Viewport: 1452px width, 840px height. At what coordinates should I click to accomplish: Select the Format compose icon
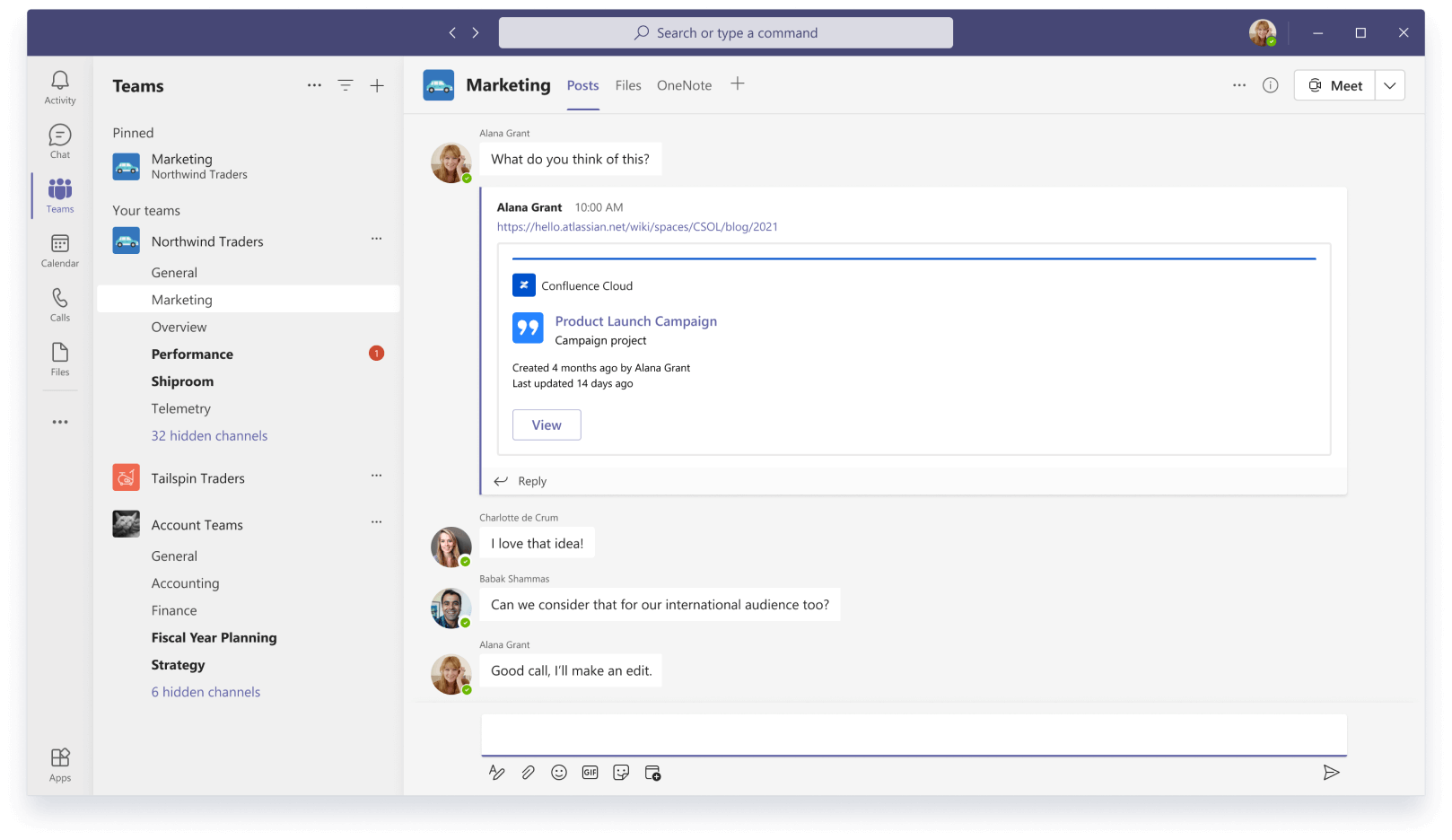pos(497,772)
